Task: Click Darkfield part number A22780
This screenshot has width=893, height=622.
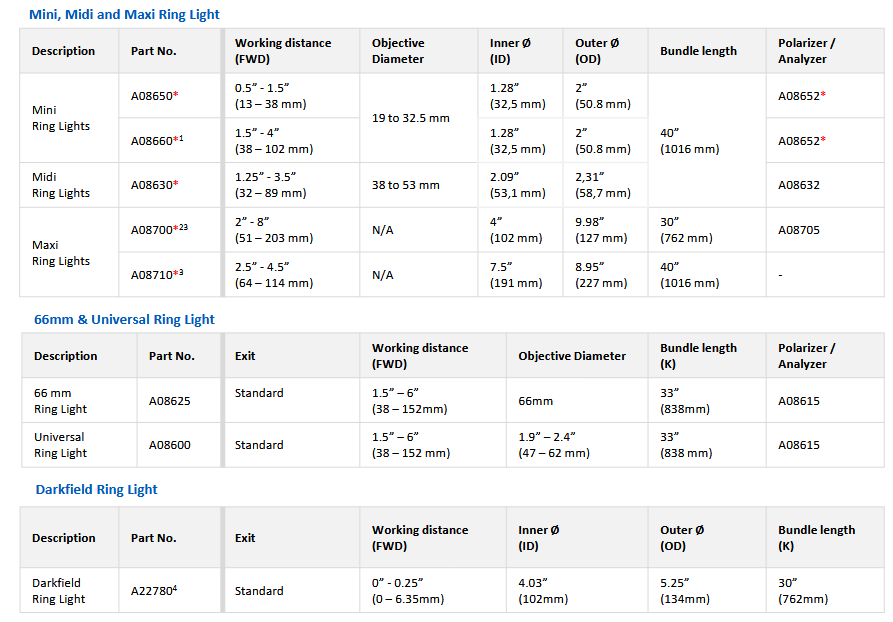Action: coord(152,591)
